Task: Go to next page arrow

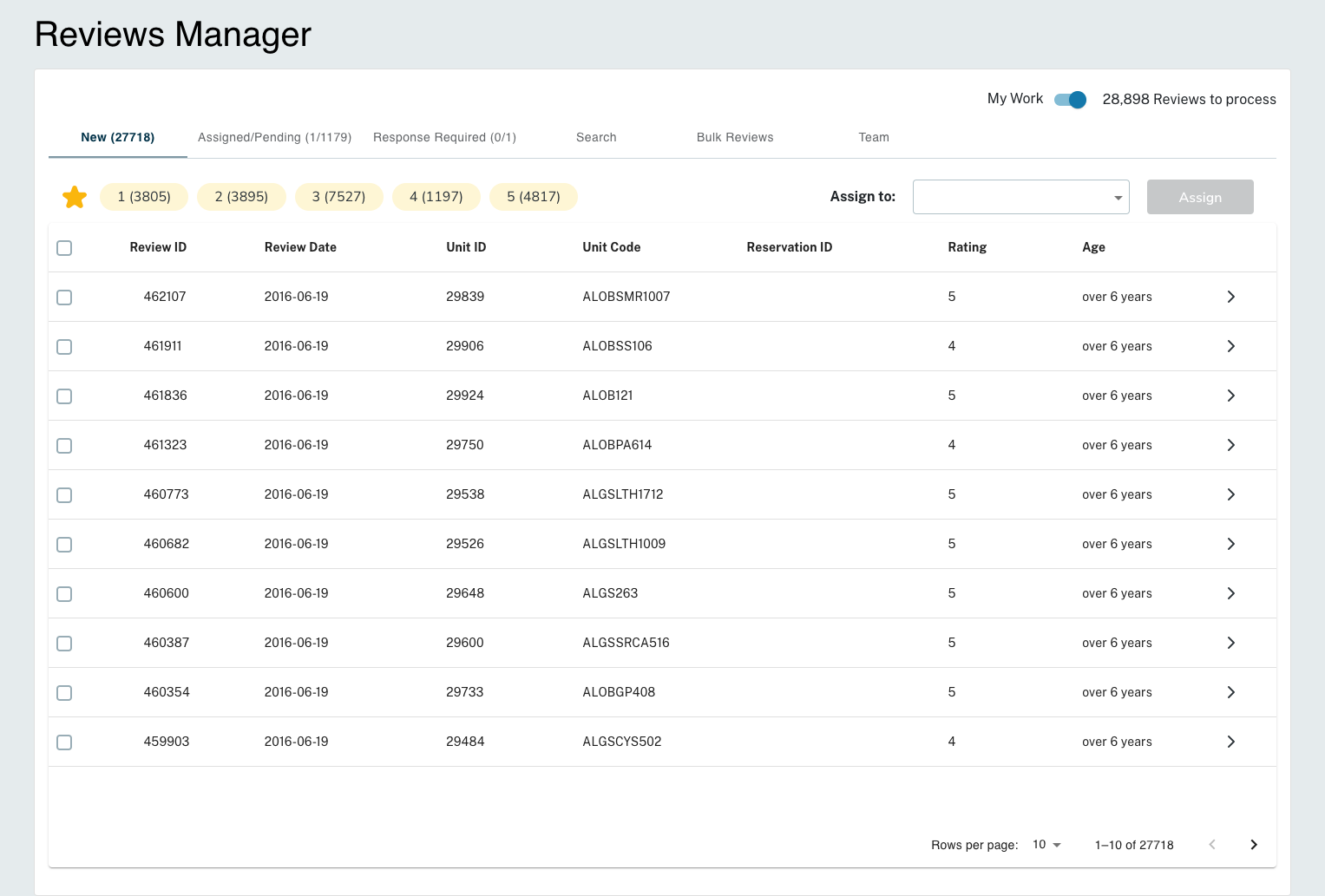Action: pos(1254,845)
